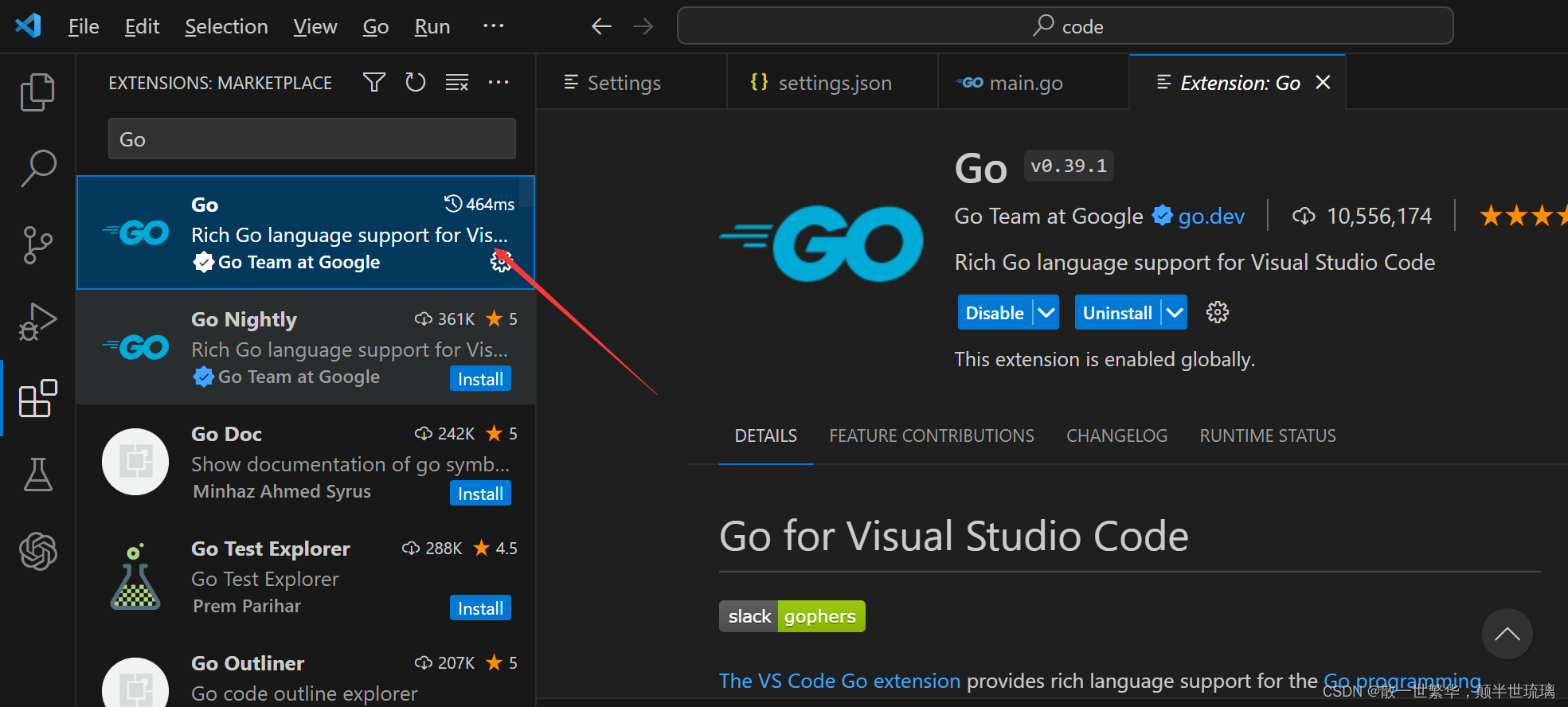This screenshot has height=707, width=1568.
Task: Install the Go Doc extension
Action: point(480,494)
